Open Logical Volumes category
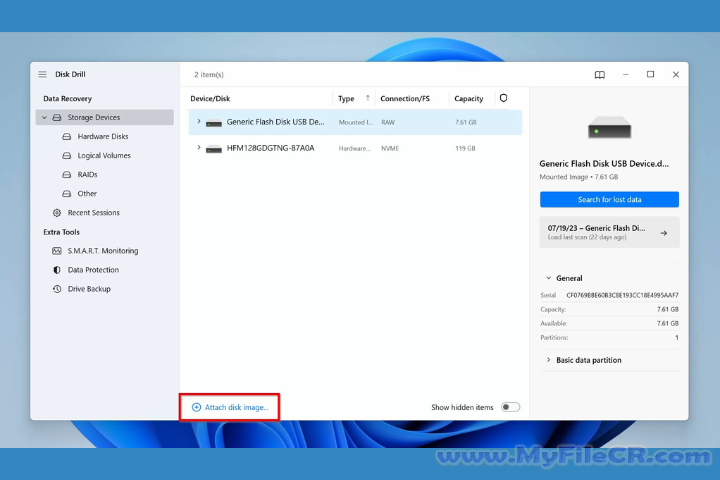 coord(104,156)
